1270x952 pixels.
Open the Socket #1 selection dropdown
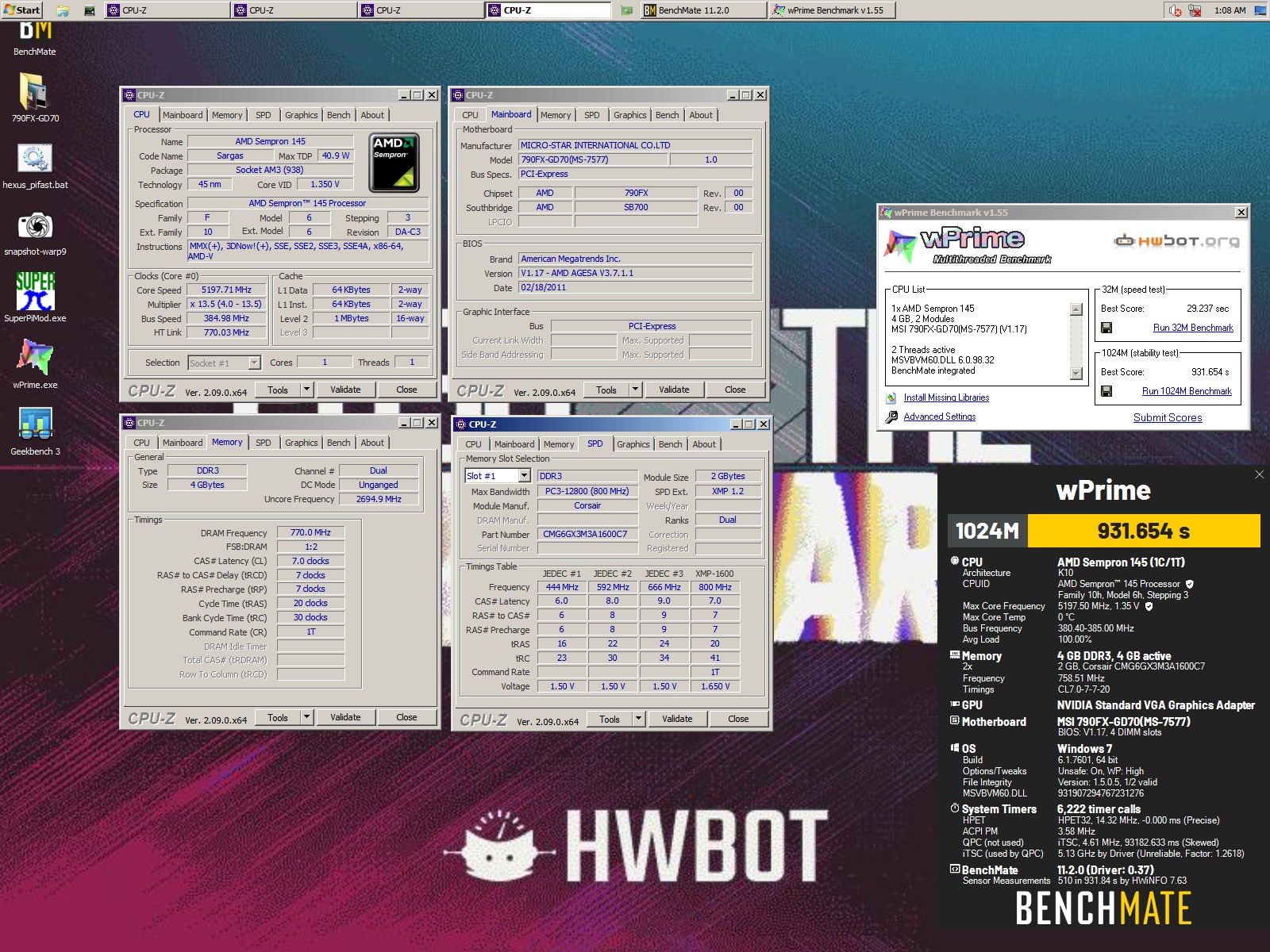pos(254,363)
